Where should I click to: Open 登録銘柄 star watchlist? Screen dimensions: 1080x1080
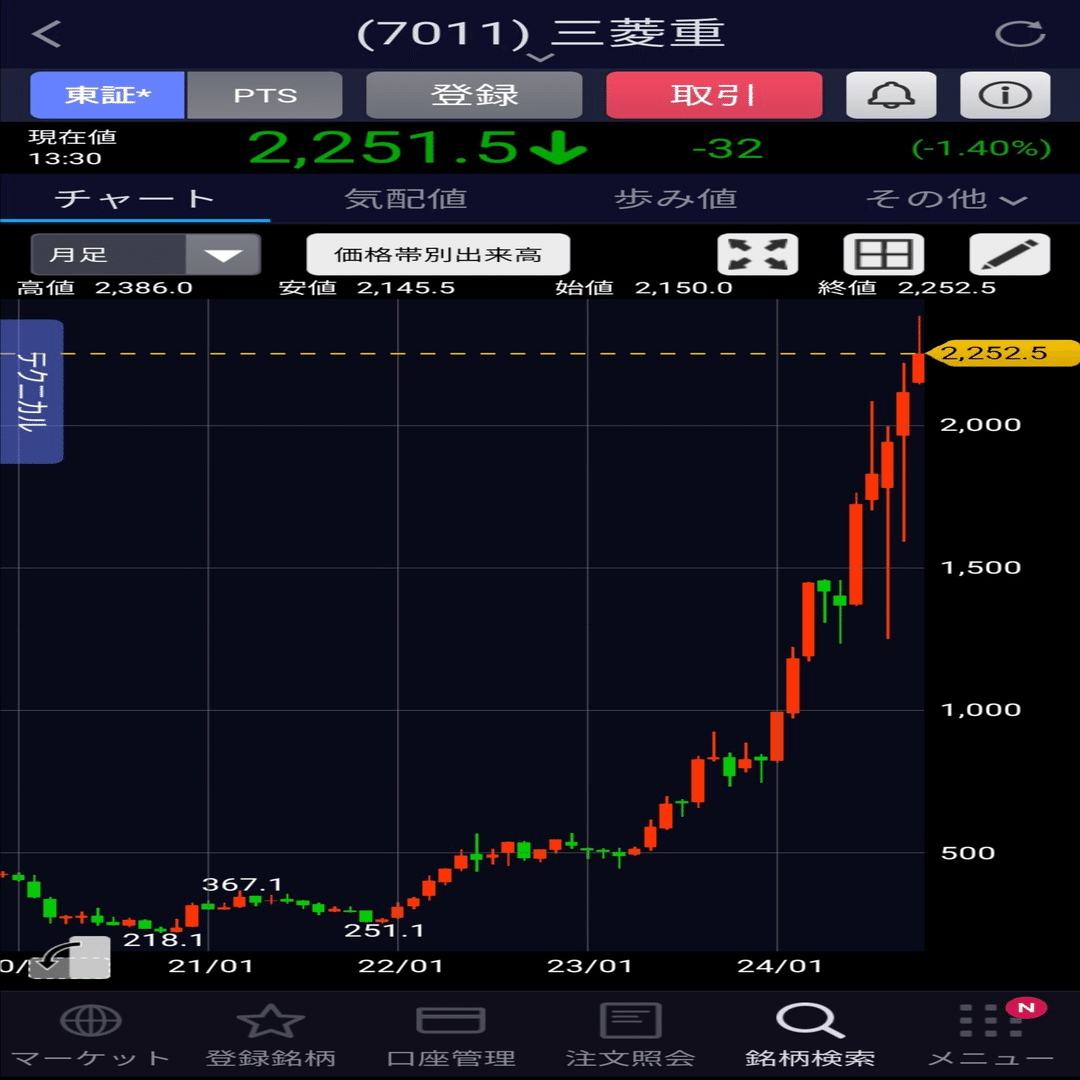click(x=270, y=1033)
